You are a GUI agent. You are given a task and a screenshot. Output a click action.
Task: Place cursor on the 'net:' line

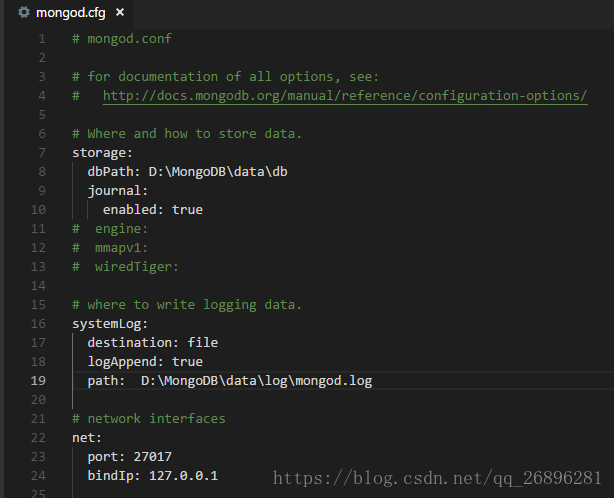(x=87, y=438)
